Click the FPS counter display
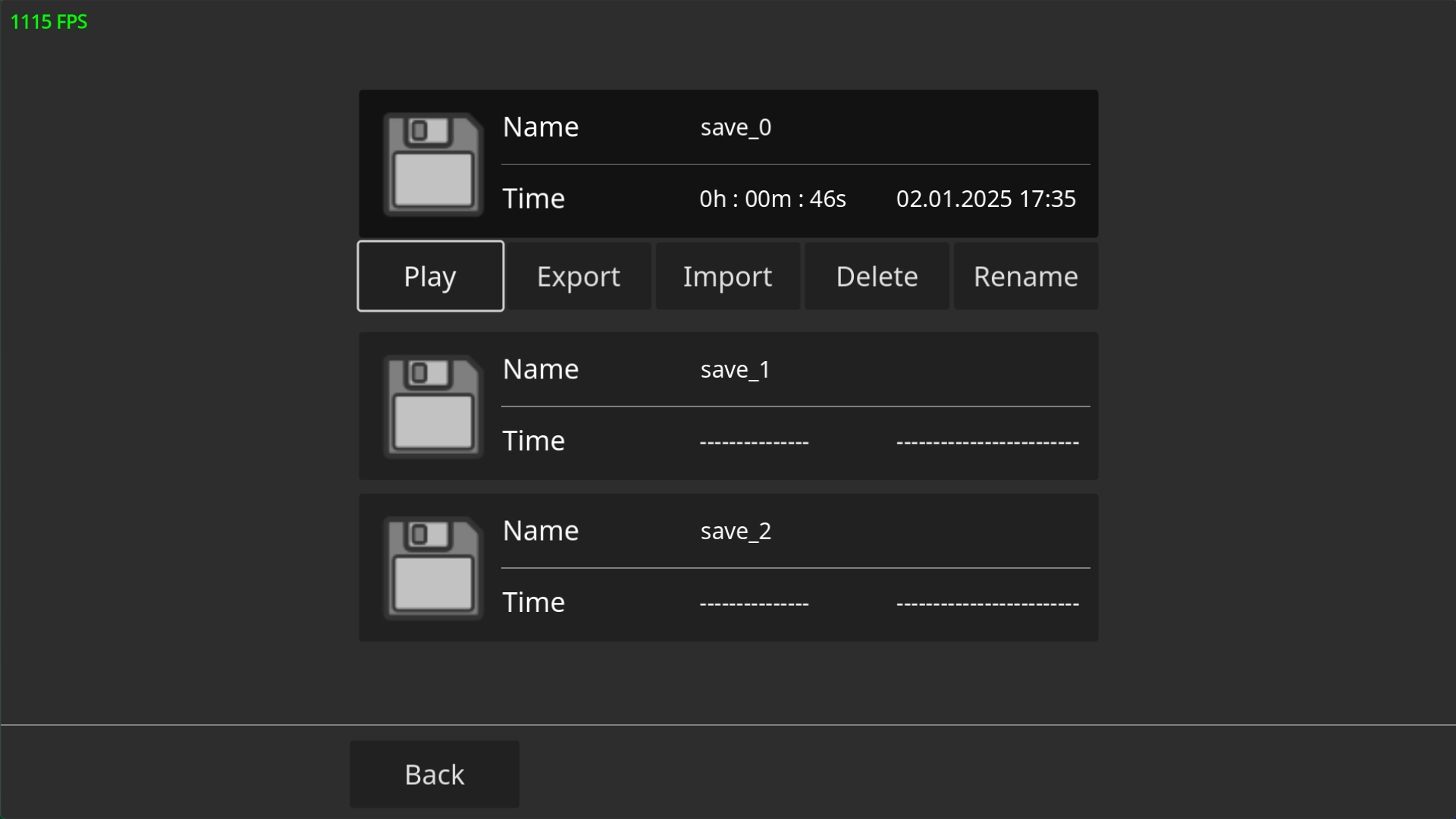Screen dimensions: 1456x819 coord(49,22)
